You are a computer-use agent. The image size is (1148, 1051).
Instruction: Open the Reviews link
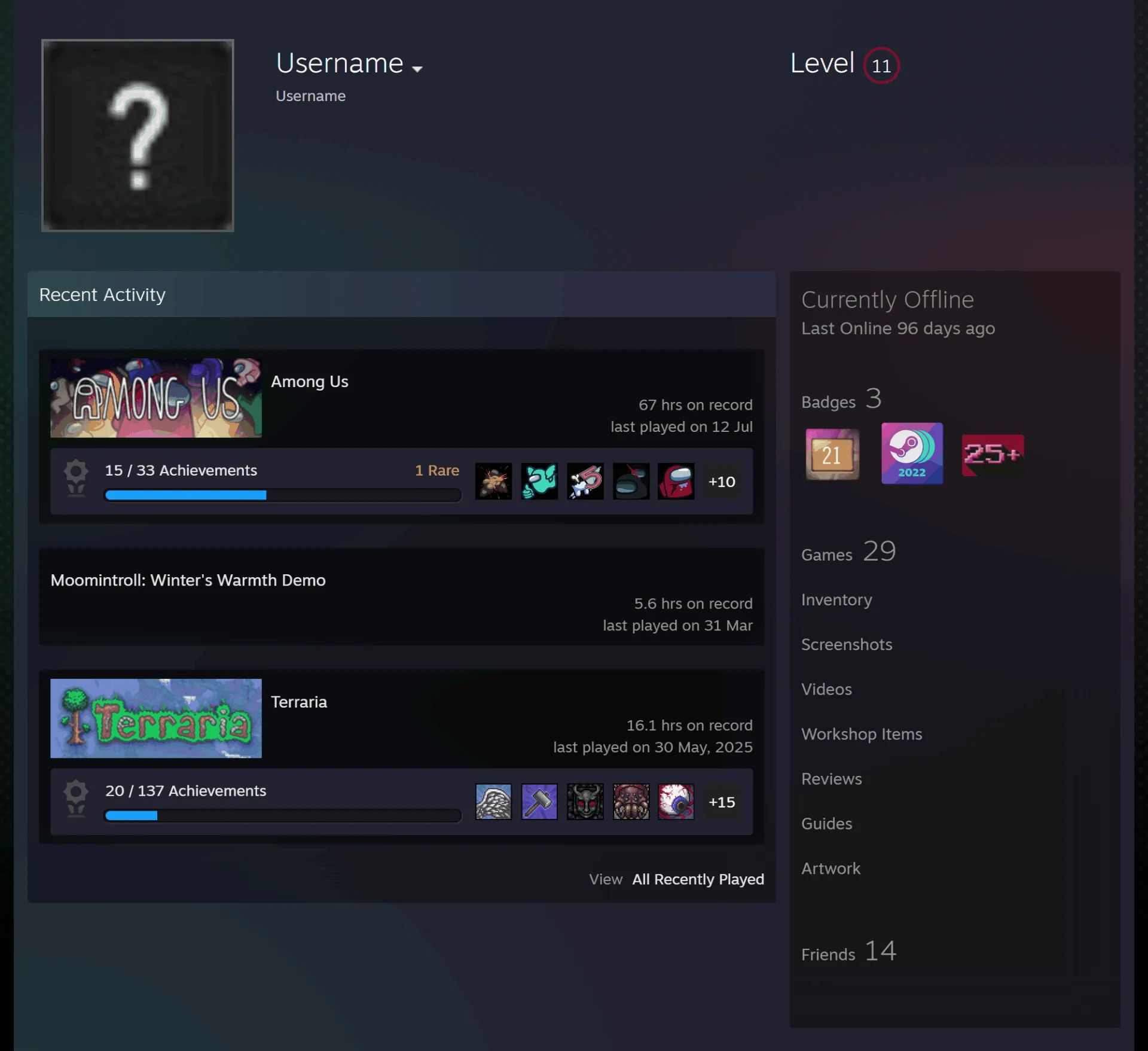(x=831, y=779)
